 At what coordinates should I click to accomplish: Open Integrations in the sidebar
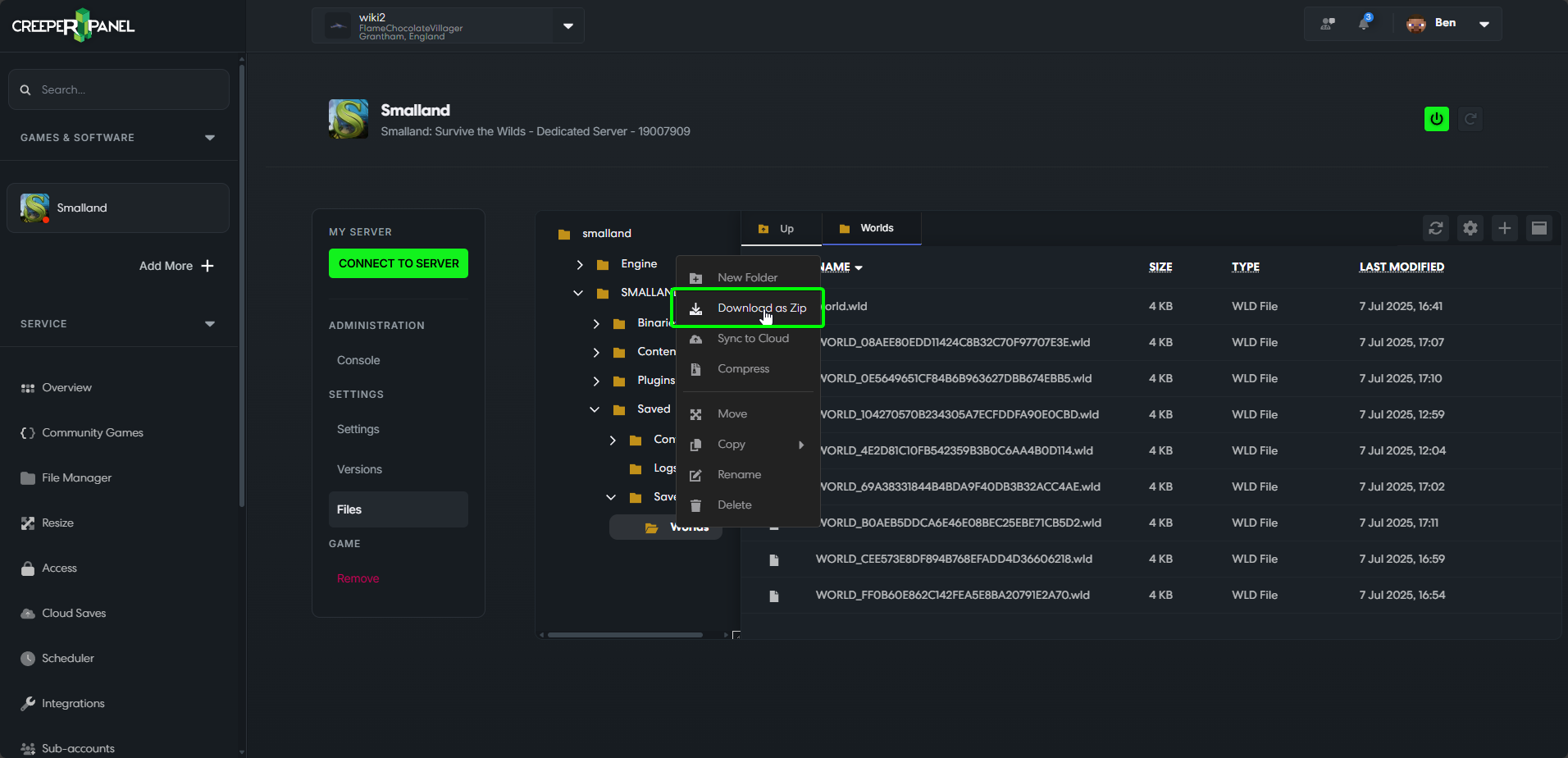[x=62, y=704]
